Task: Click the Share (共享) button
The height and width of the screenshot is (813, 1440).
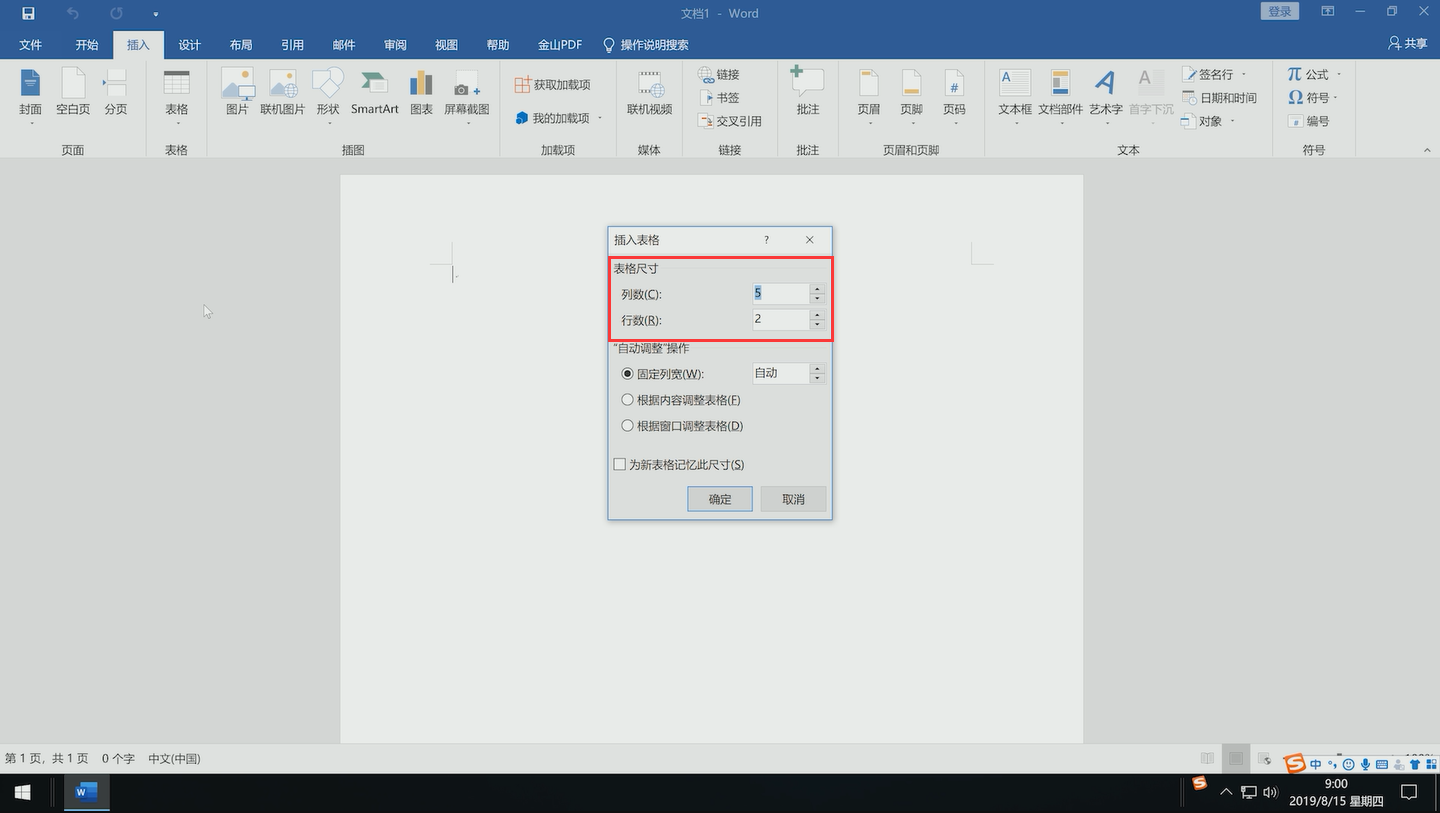Action: (1408, 44)
